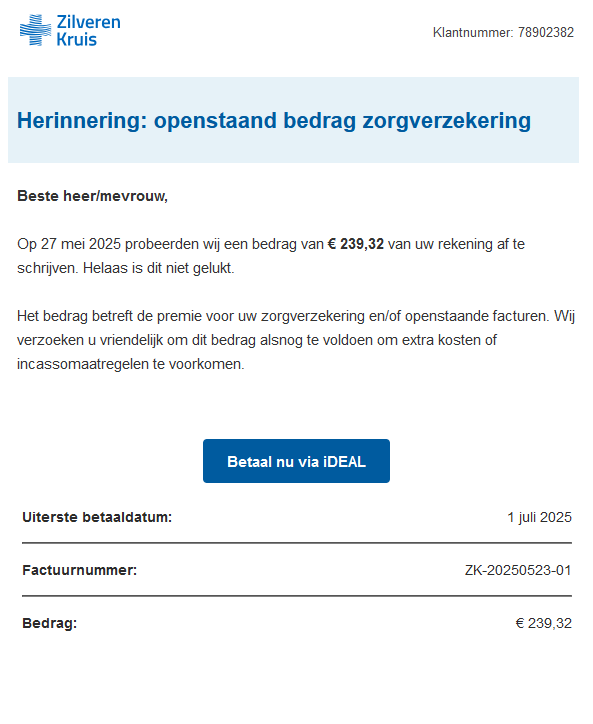Click the € 239,32 amount in table

544,623
